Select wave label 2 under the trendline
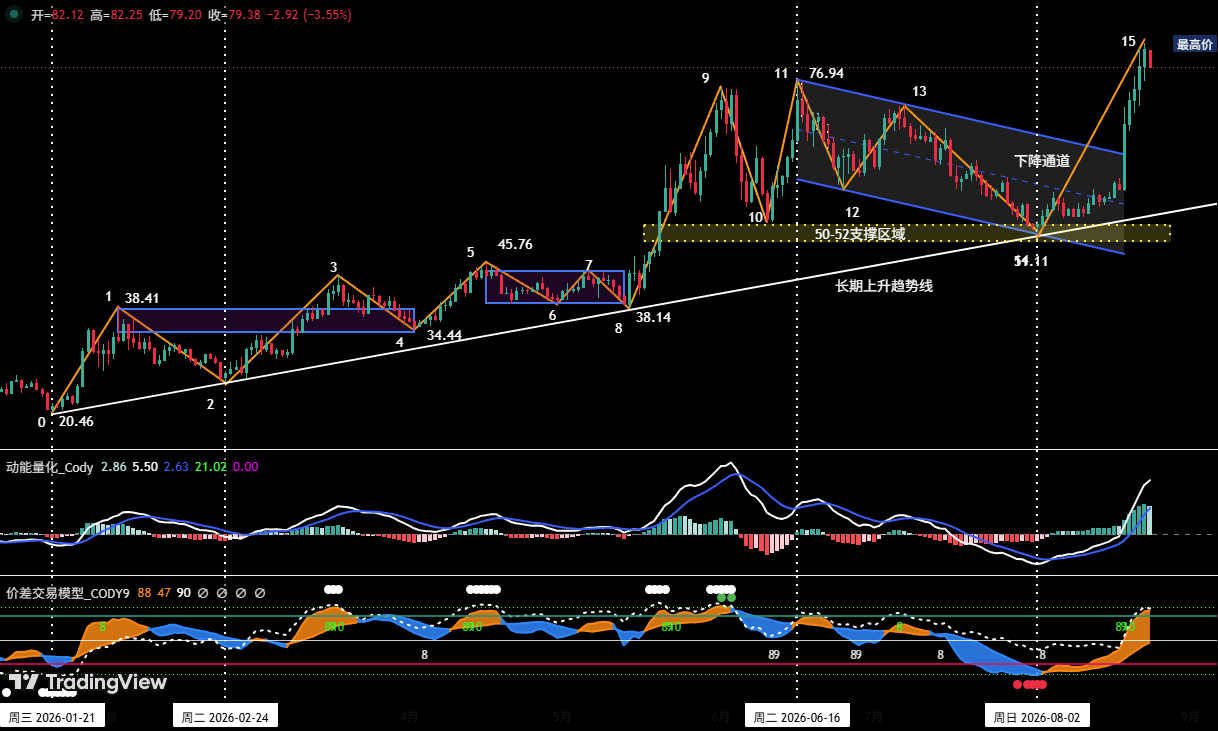Image resolution: width=1218 pixels, height=731 pixels. click(210, 404)
